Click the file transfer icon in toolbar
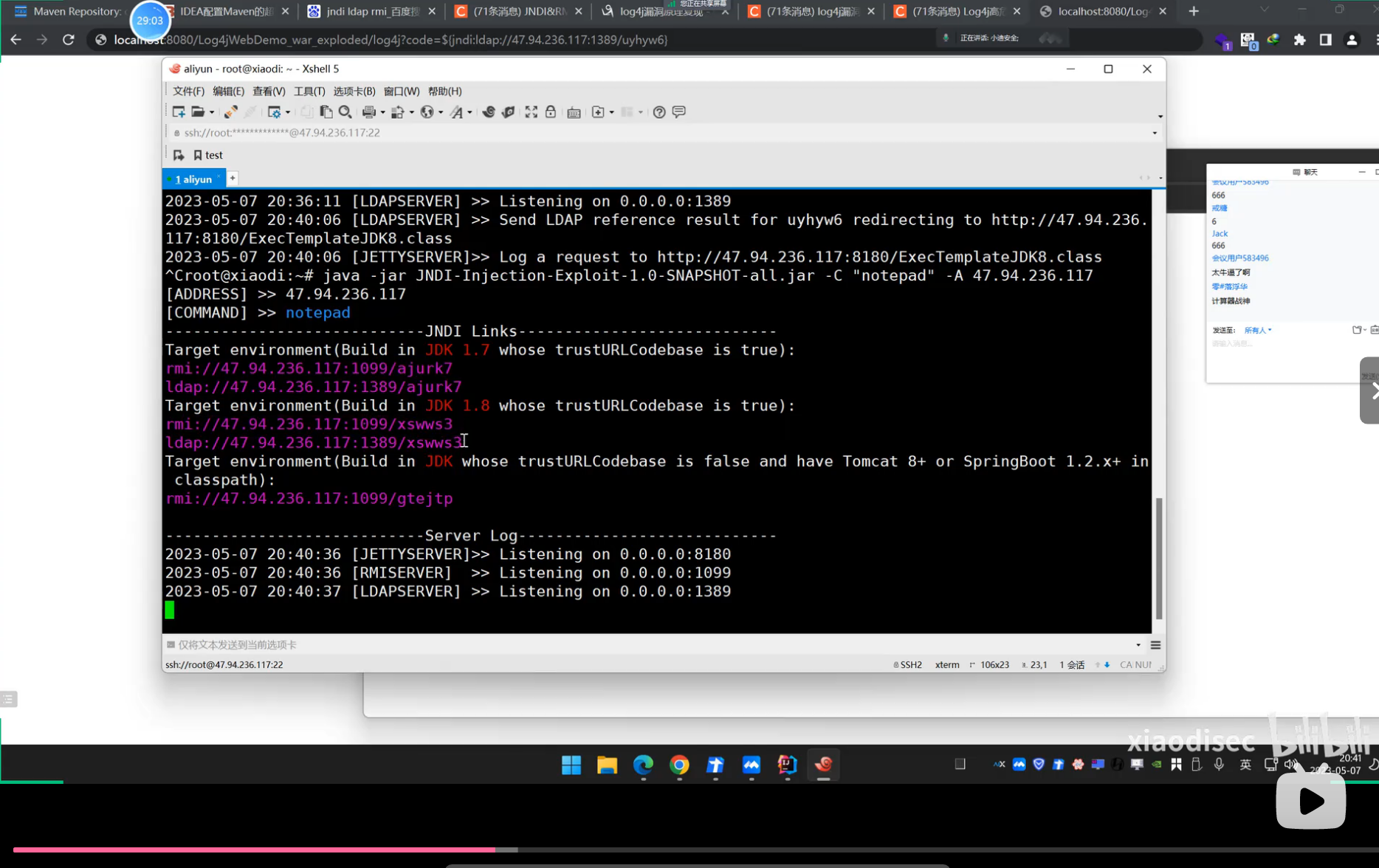 398,111
